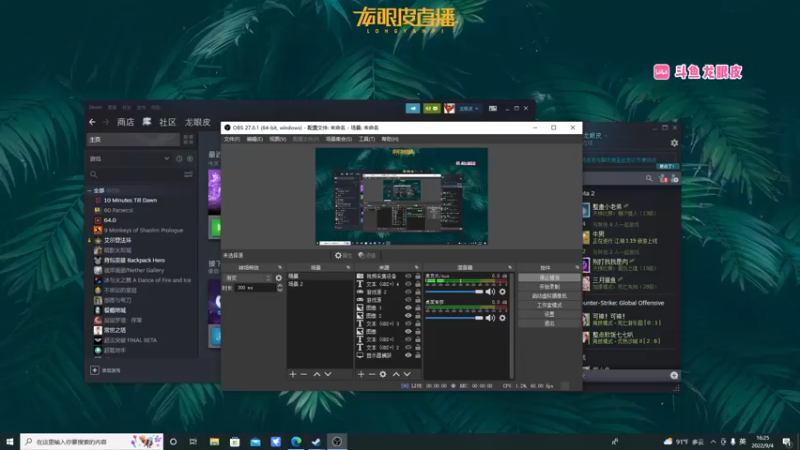Click transition duration stepper arrows
The height and width of the screenshot is (450, 800).
click(x=280, y=288)
